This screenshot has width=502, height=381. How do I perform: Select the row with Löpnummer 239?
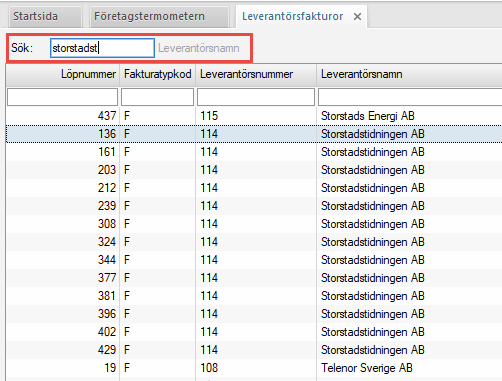pyautogui.click(x=254, y=206)
